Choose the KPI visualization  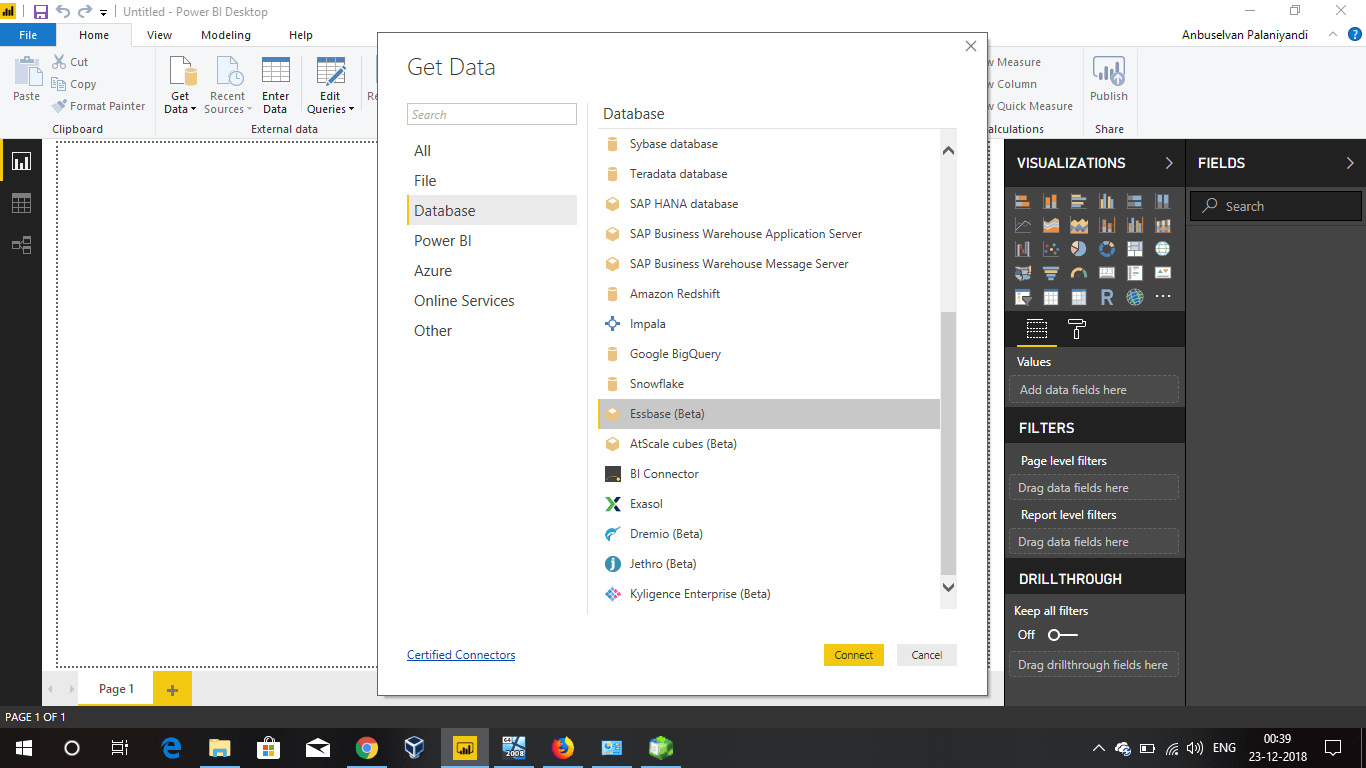point(1162,273)
